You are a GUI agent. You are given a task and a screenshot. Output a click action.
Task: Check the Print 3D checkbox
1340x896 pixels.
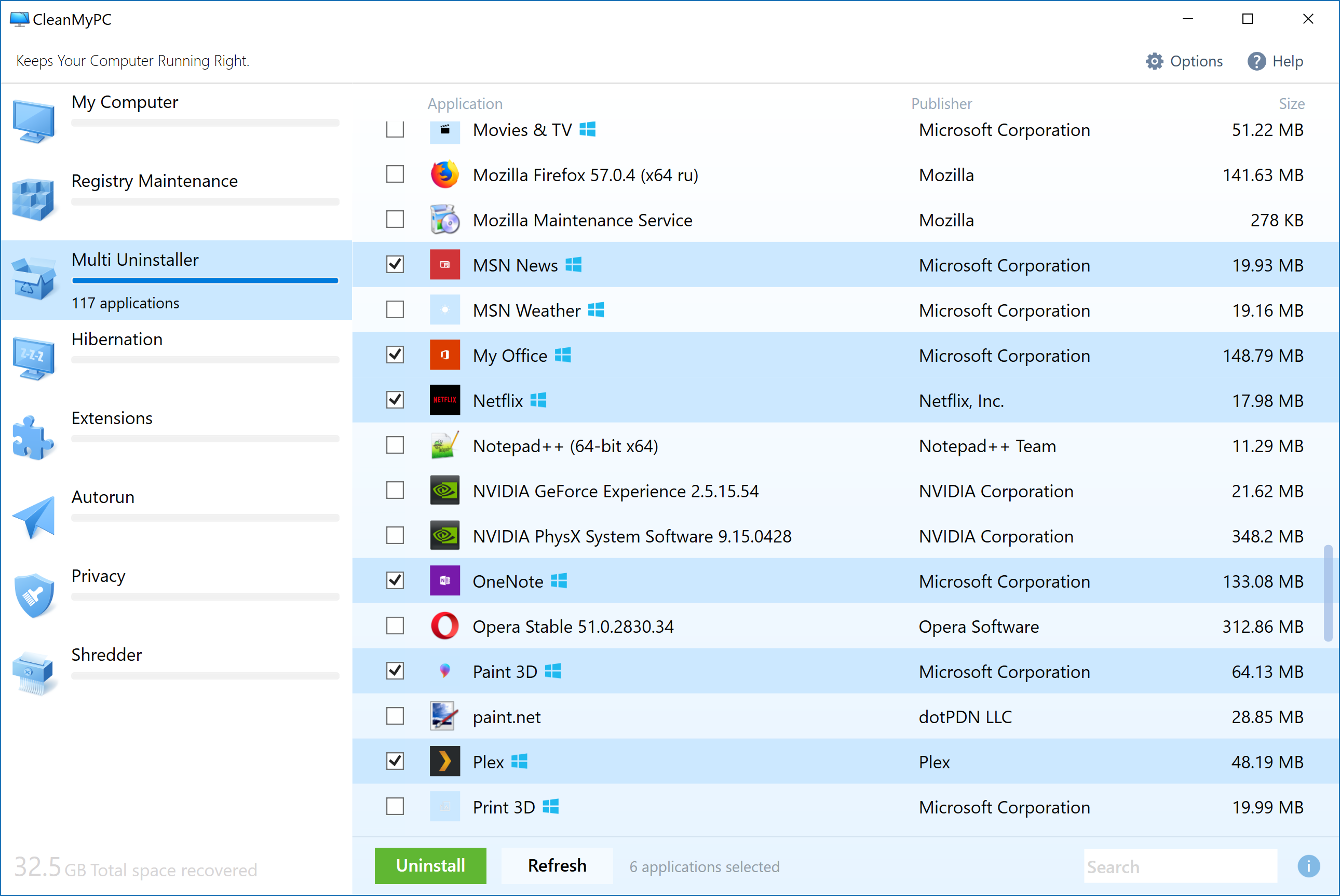[x=395, y=806]
